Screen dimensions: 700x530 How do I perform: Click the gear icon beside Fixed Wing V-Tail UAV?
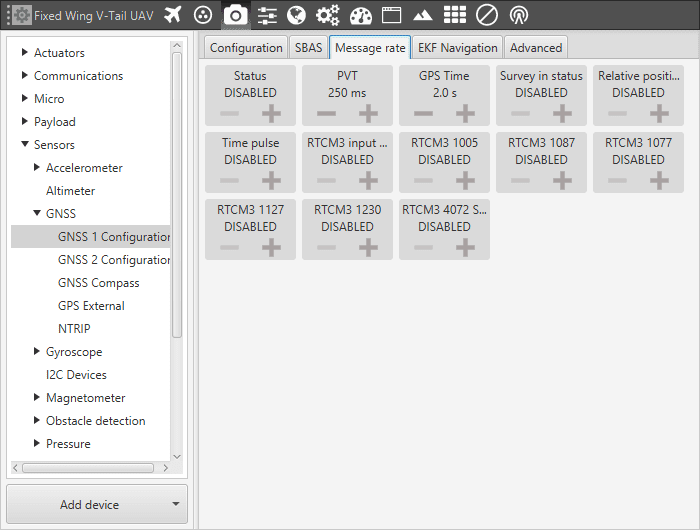[21, 15]
